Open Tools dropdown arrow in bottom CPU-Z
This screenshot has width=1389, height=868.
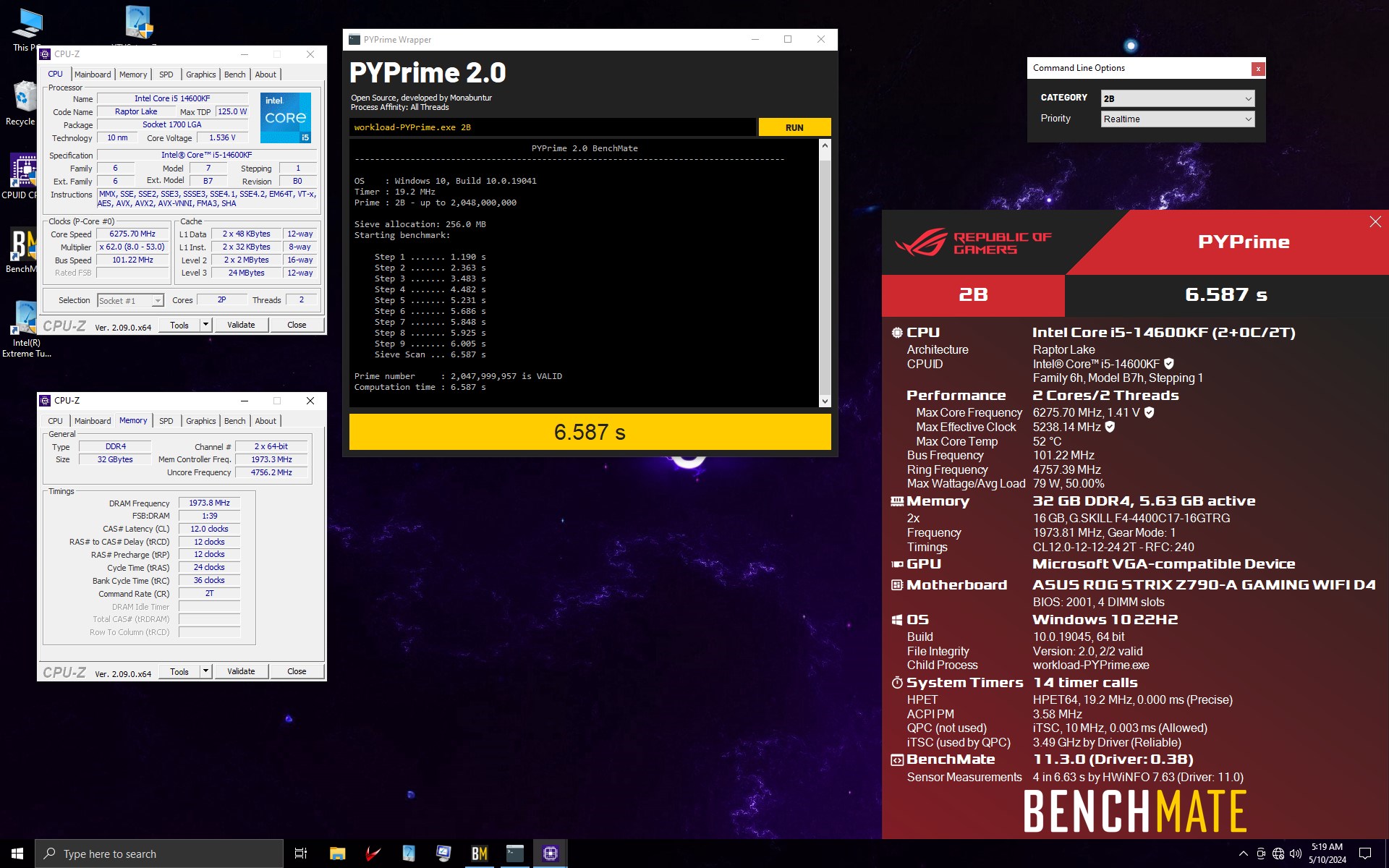tap(206, 671)
